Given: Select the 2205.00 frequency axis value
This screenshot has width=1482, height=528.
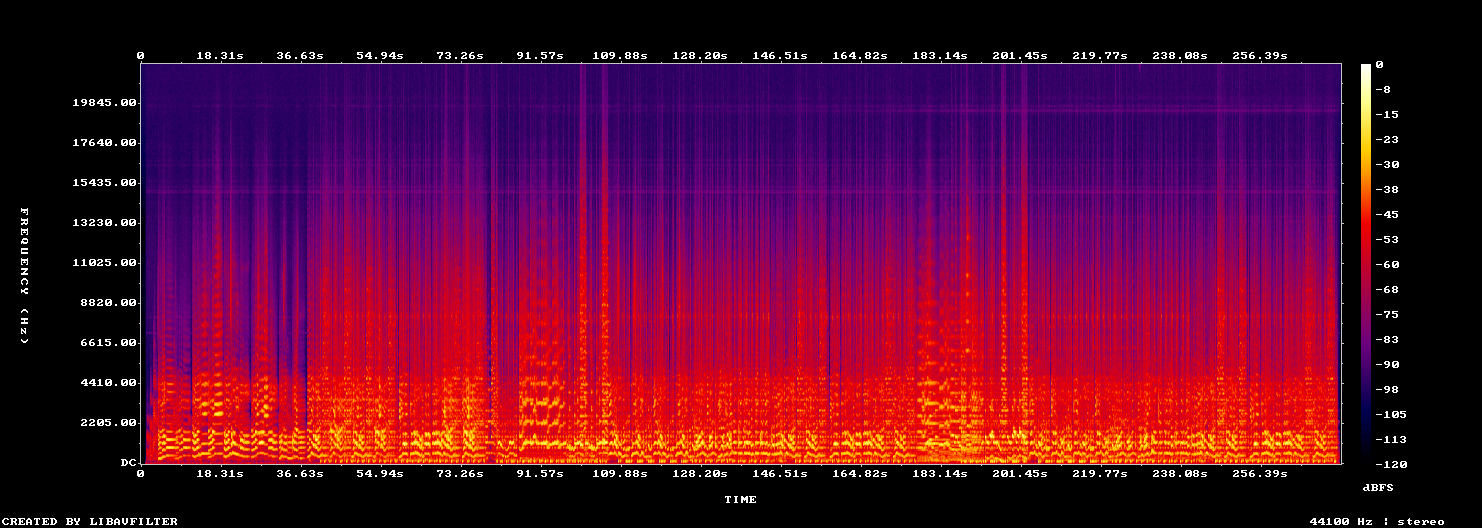Looking at the screenshot, I should click(108, 423).
